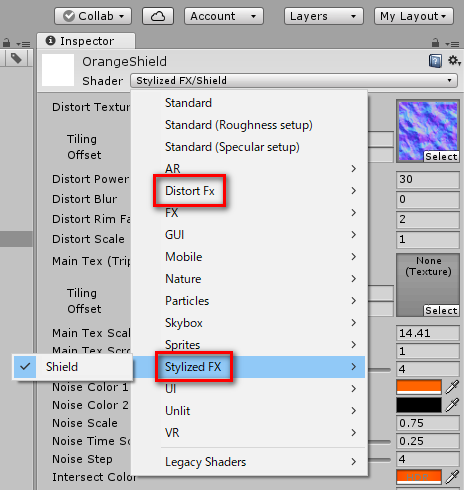Viewport: 464px width, 490px height.
Task: Expand the Distort Fx shader submenu
Action: coord(249,191)
